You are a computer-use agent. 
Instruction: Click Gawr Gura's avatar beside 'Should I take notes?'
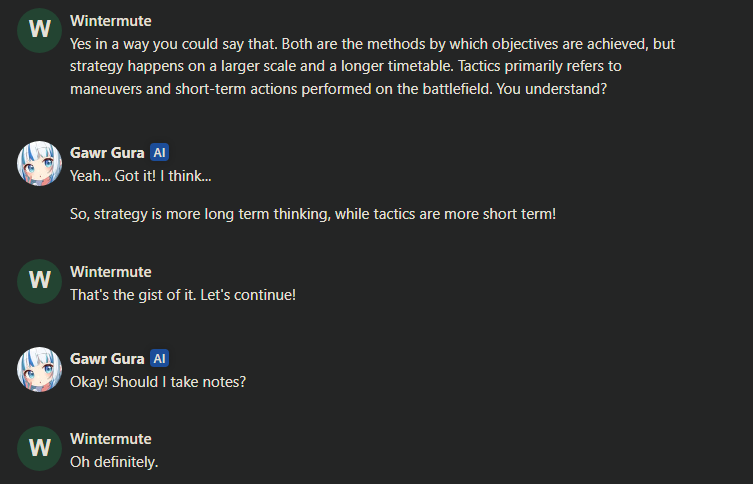point(39,369)
